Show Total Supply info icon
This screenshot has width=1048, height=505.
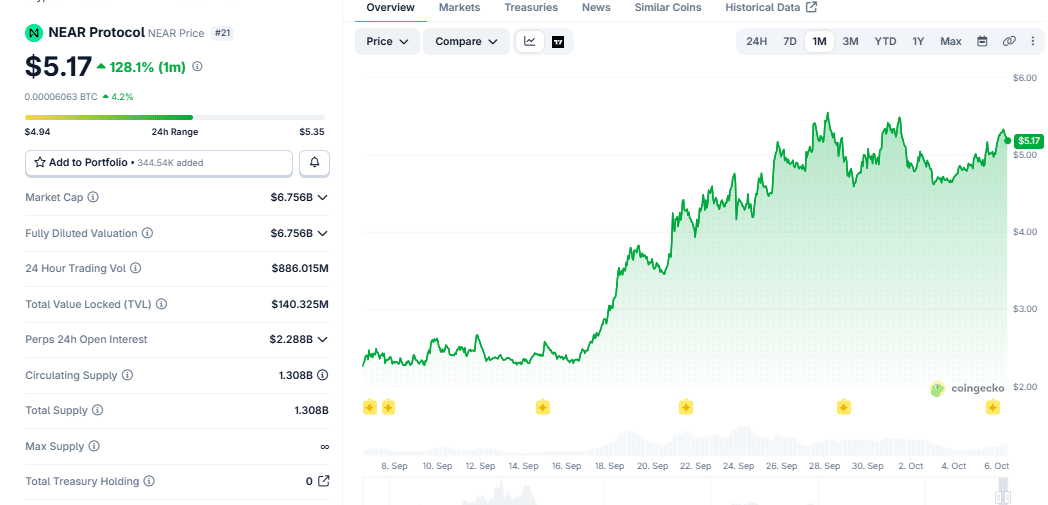[98, 410]
